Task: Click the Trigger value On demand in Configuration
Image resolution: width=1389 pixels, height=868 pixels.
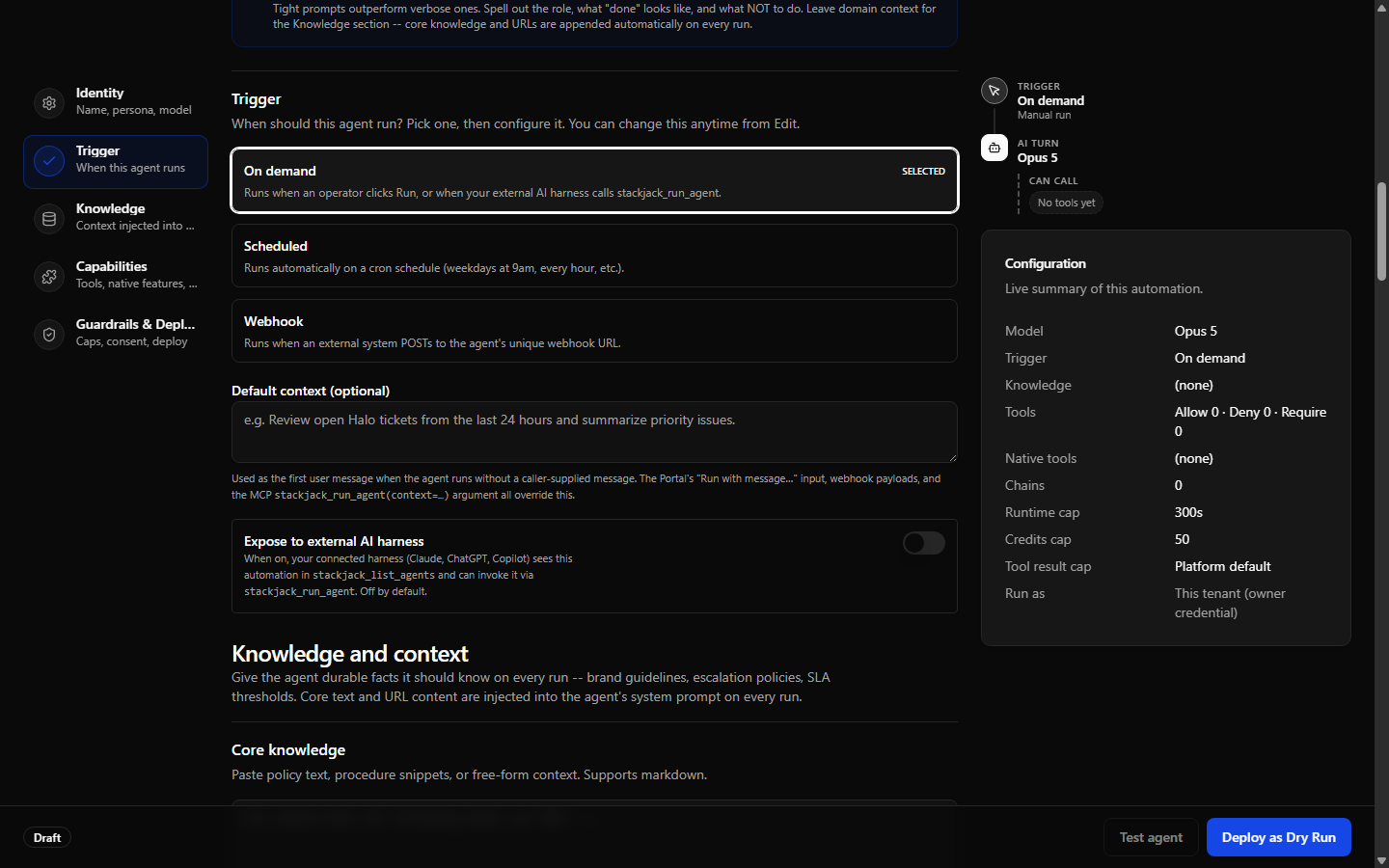Action: 1210,358
